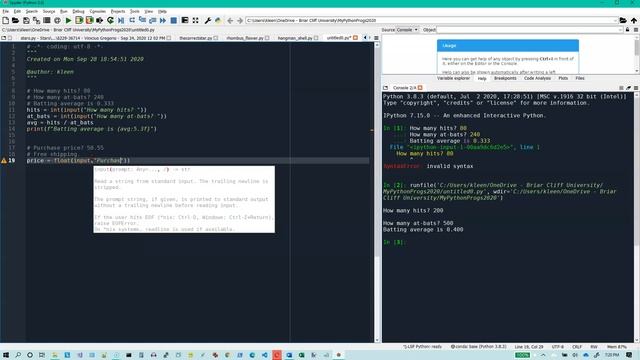Switch to the Breakpoints tab
The height and width of the screenshot is (360, 640).
coord(505,78)
